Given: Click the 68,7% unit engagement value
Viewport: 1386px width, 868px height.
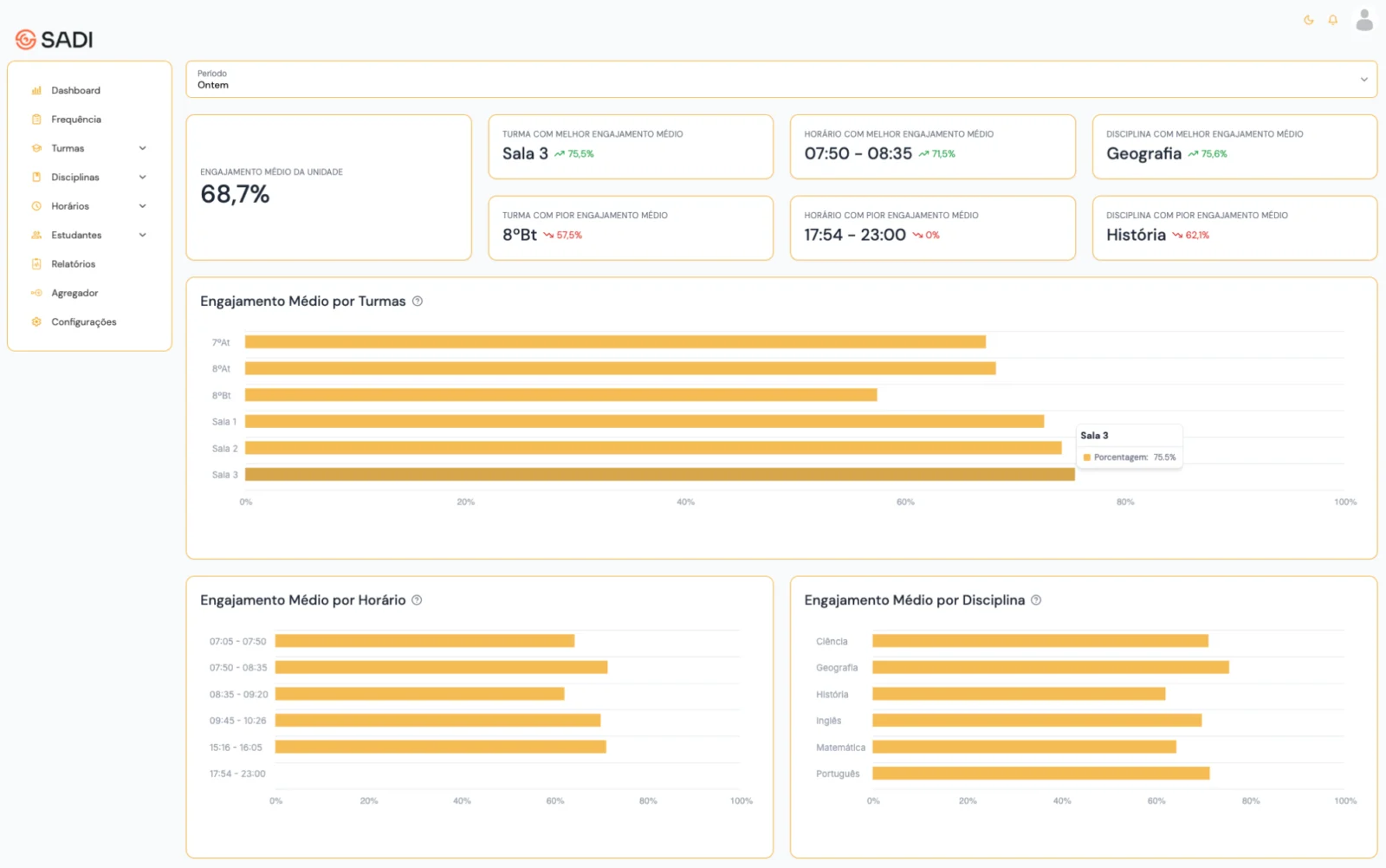Looking at the screenshot, I should [235, 194].
